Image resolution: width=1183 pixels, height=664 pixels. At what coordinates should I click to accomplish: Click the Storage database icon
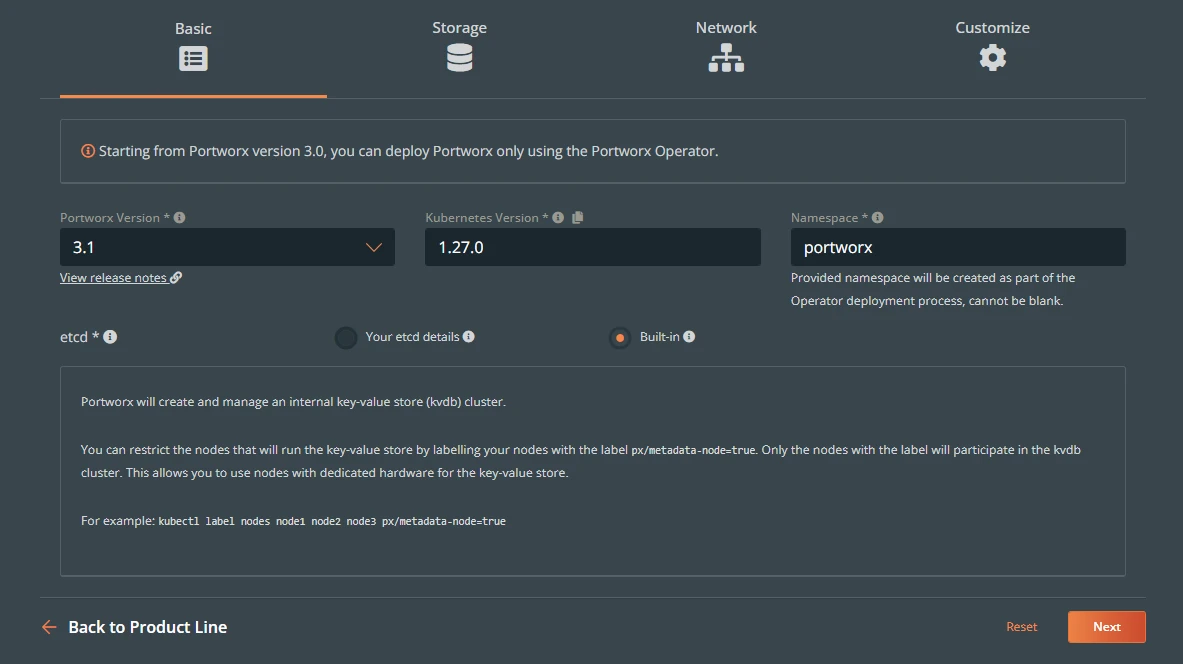coord(459,57)
